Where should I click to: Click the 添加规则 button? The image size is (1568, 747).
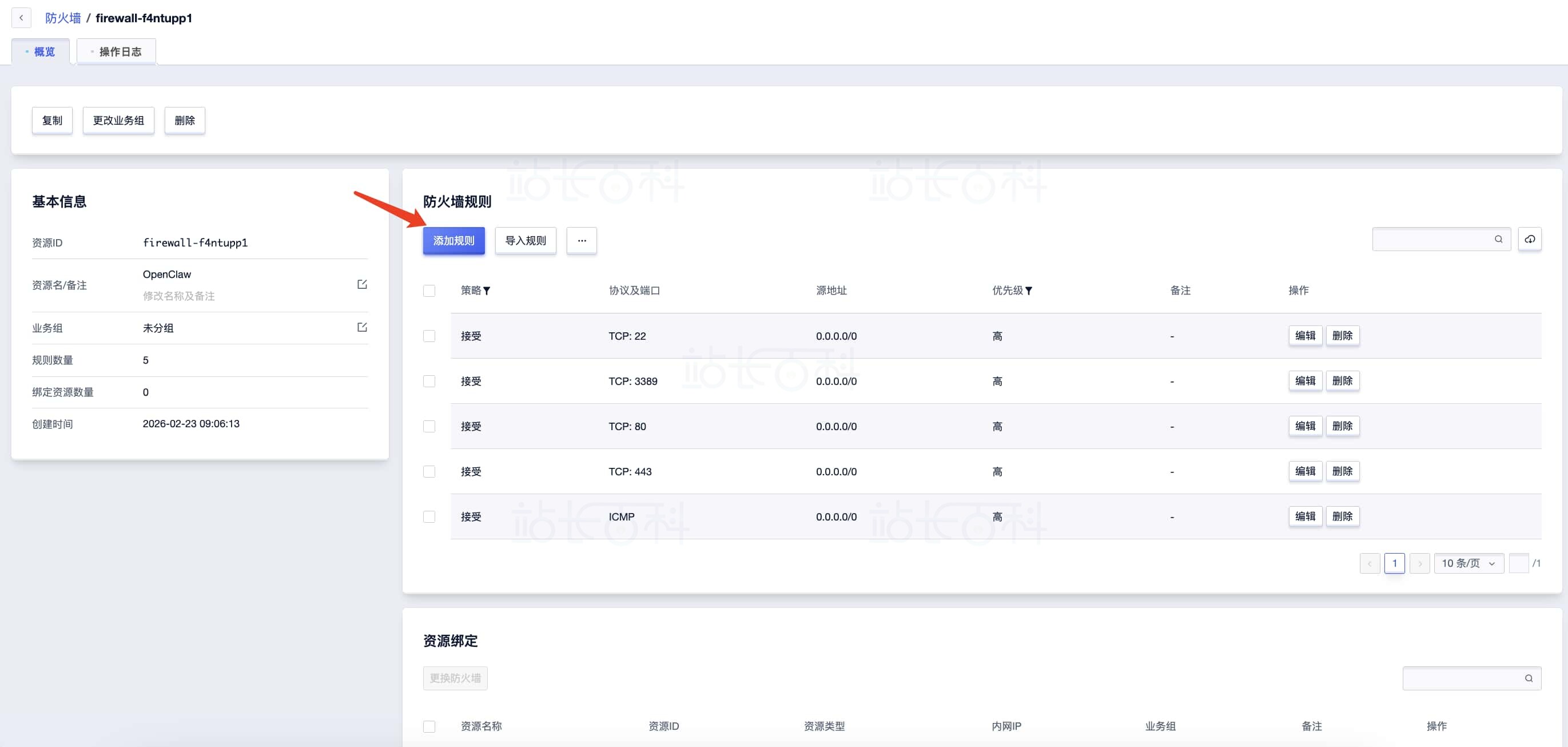[454, 240]
